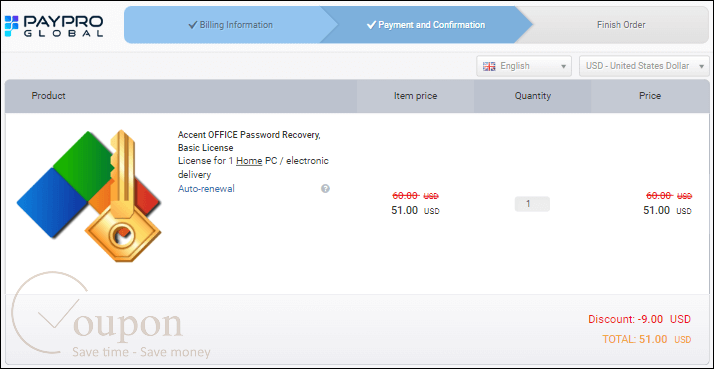Image resolution: width=714 pixels, height=369 pixels.
Task: Open the English language dropdown
Action: tap(524, 66)
